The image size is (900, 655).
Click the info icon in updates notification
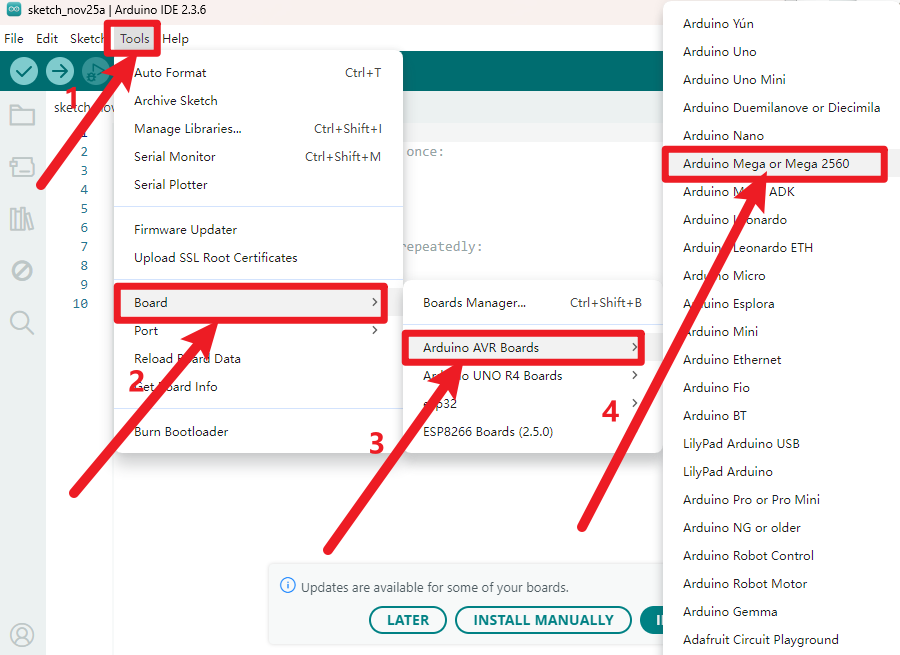point(288,586)
